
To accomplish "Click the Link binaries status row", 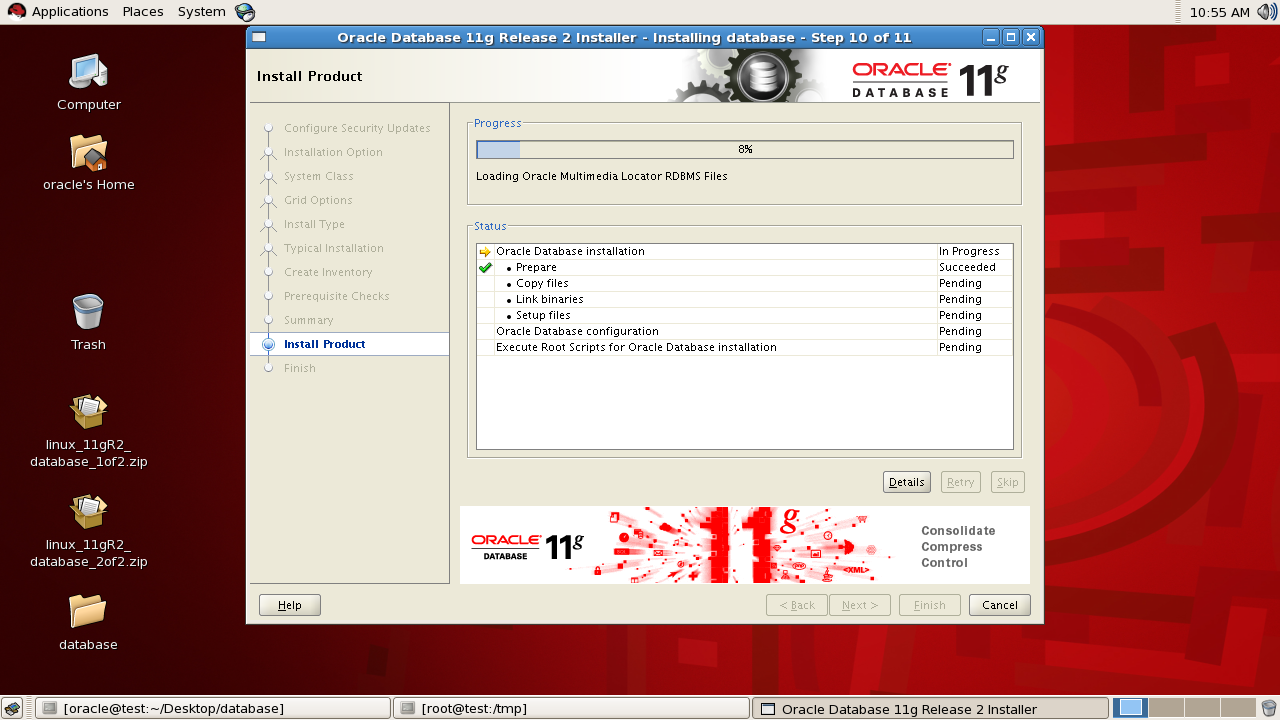I will coord(745,300).
